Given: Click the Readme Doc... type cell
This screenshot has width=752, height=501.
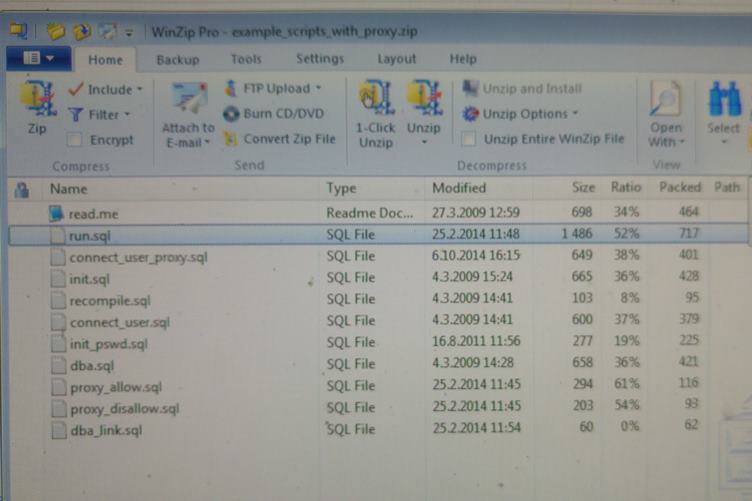Looking at the screenshot, I should tap(370, 213).
